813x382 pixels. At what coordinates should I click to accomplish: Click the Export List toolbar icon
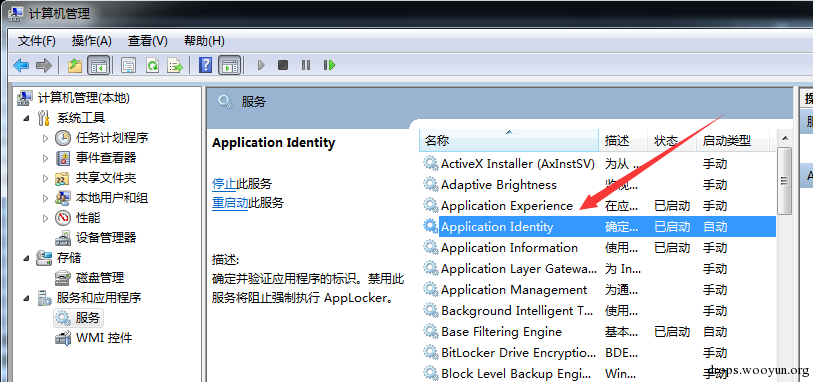tap(175, 65)
